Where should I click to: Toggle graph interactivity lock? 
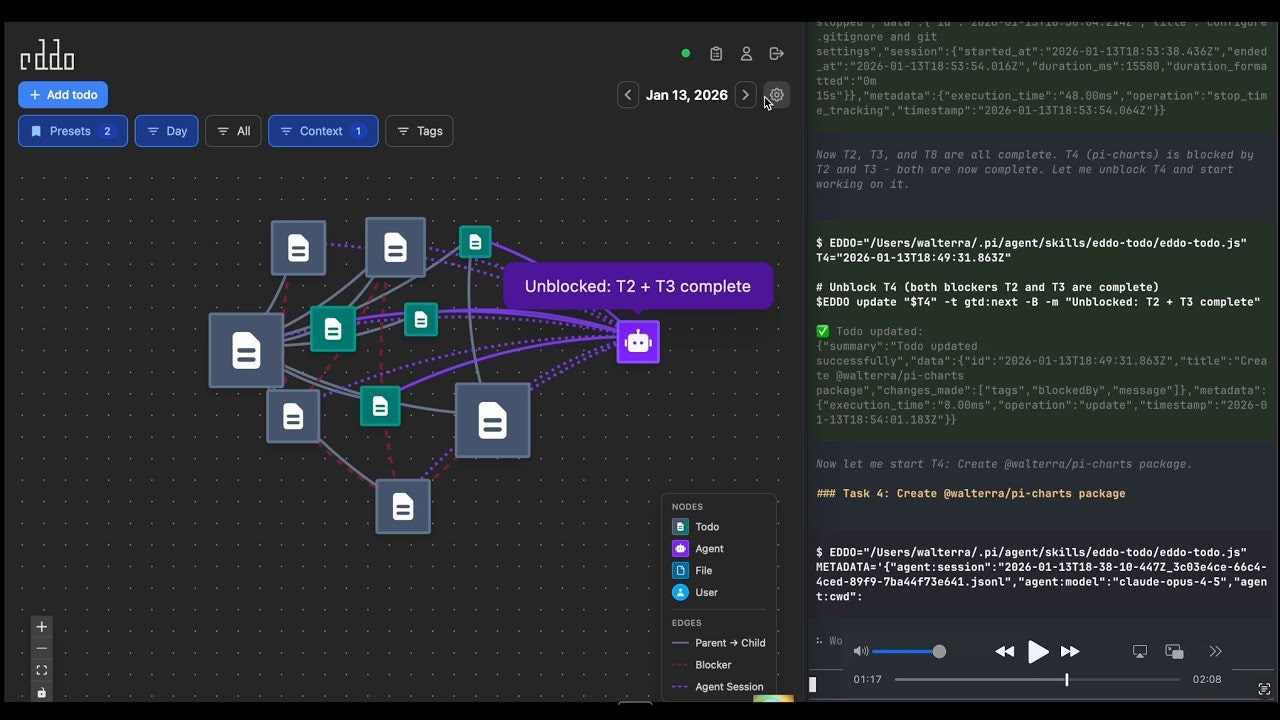42,692
